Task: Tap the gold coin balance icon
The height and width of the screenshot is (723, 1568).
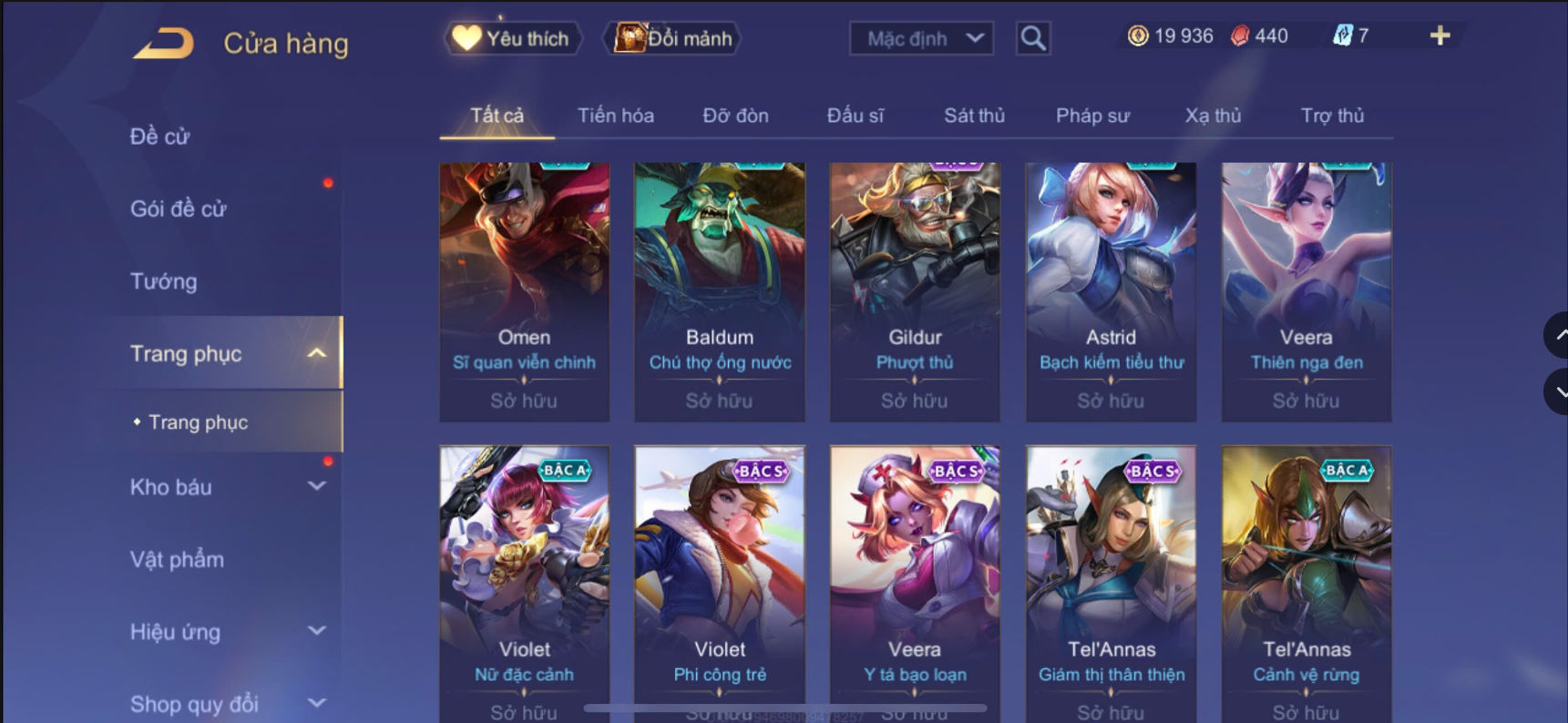Action: [1138, 36]
